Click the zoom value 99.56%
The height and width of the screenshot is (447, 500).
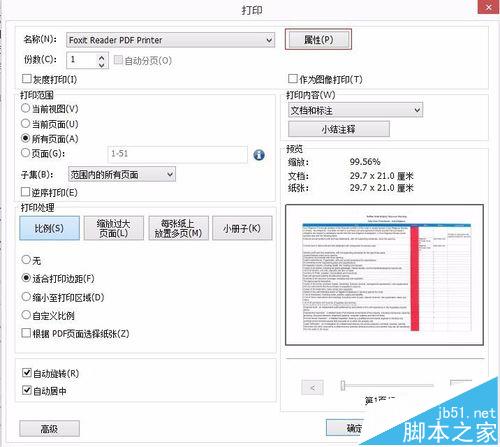(x=365, y=162)
